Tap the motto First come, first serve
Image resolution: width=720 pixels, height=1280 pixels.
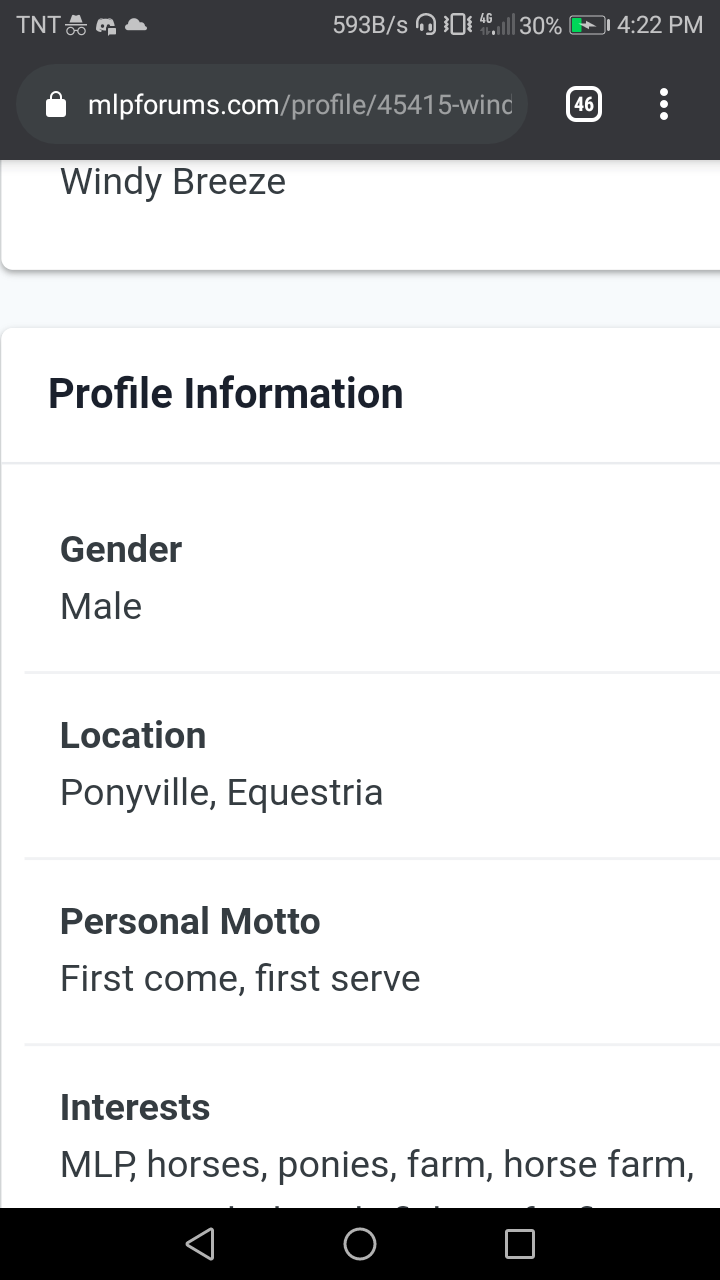[240, 979]
